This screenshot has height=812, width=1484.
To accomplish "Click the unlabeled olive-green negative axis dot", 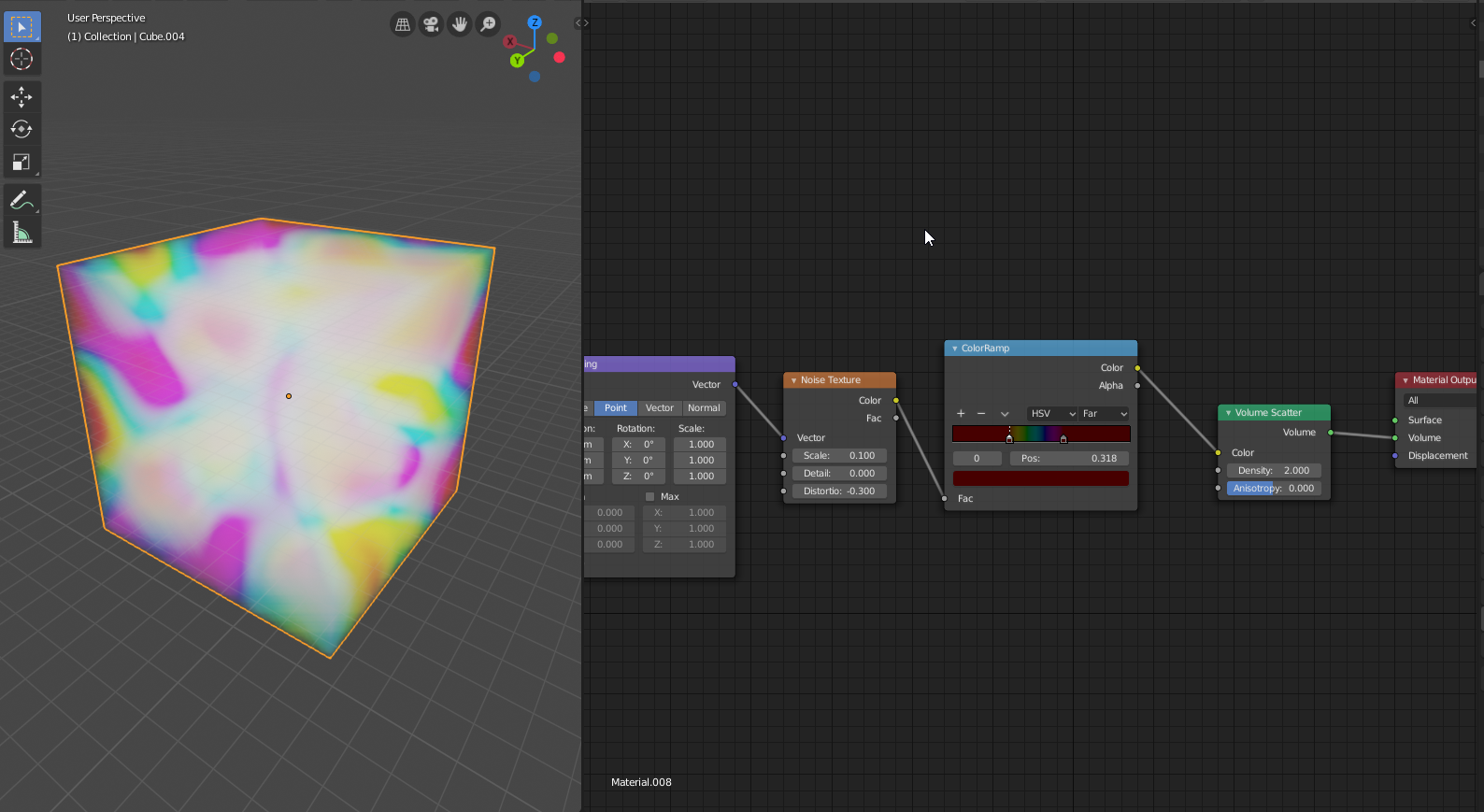I will click(552, 38).
